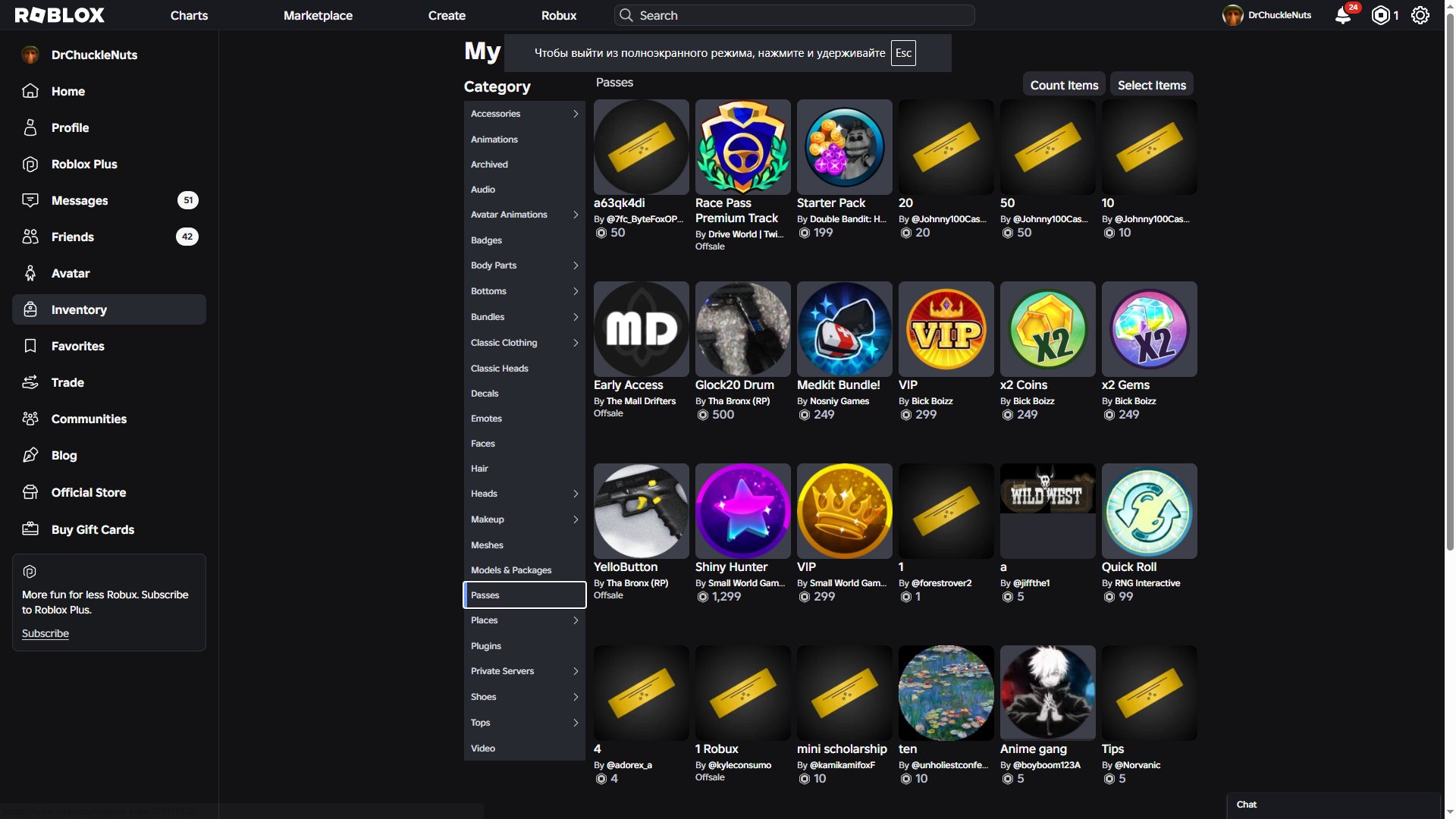This screenshot has width=1456, height=819.
Task: Click the Select Items button
Action: pyautogui.click(x=1151, y=85)
